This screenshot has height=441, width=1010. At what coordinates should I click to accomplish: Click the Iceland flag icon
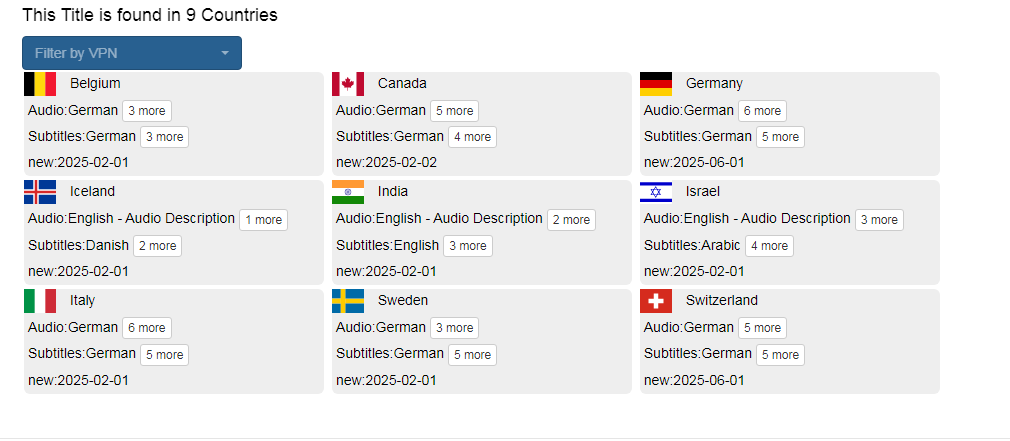tap(40, 192)
